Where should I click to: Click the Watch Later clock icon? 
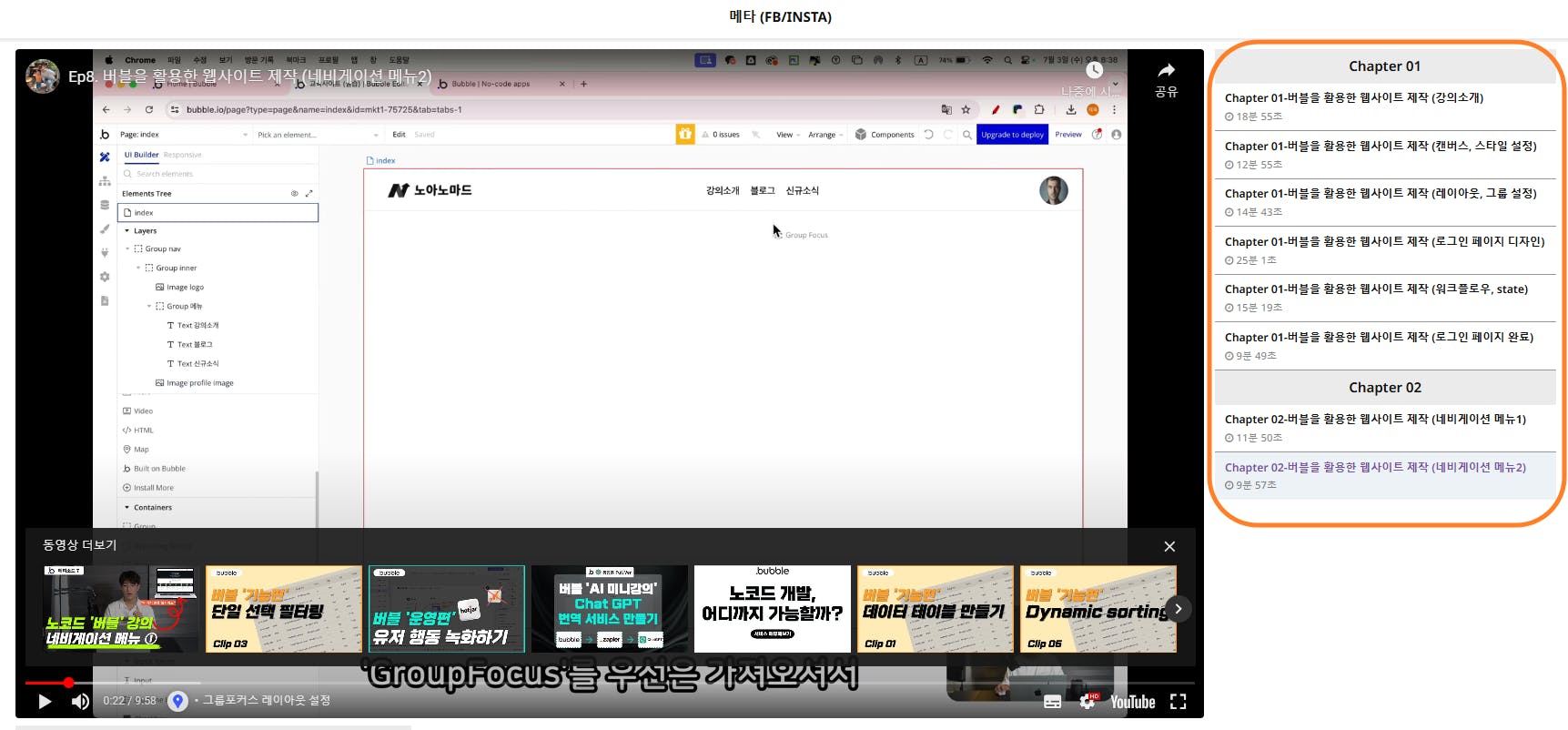coord(1095,70)
